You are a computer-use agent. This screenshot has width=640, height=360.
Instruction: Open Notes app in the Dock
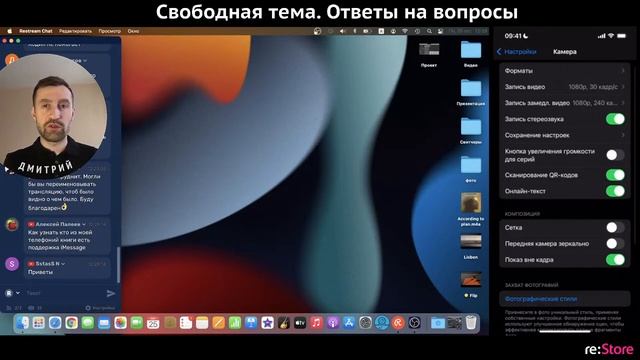pos(202,323)
